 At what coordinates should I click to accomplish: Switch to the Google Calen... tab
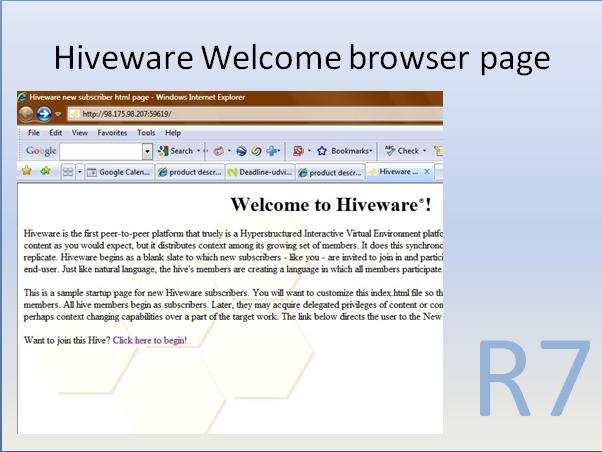(x=119, y=172)
